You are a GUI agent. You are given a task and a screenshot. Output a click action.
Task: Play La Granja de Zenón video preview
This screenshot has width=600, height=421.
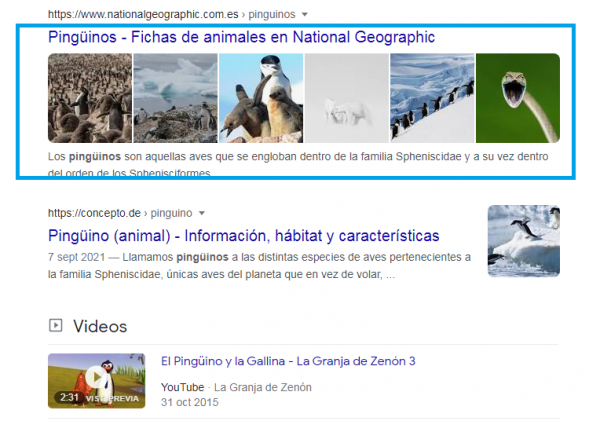click(96, 380)
